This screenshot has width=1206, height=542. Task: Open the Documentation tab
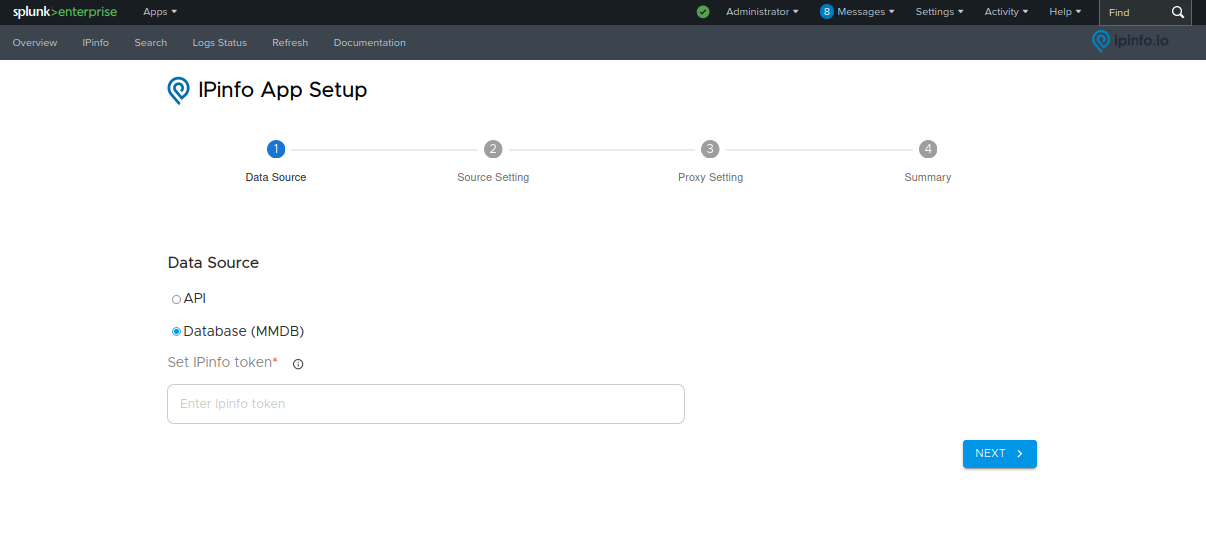coord(370,43)
